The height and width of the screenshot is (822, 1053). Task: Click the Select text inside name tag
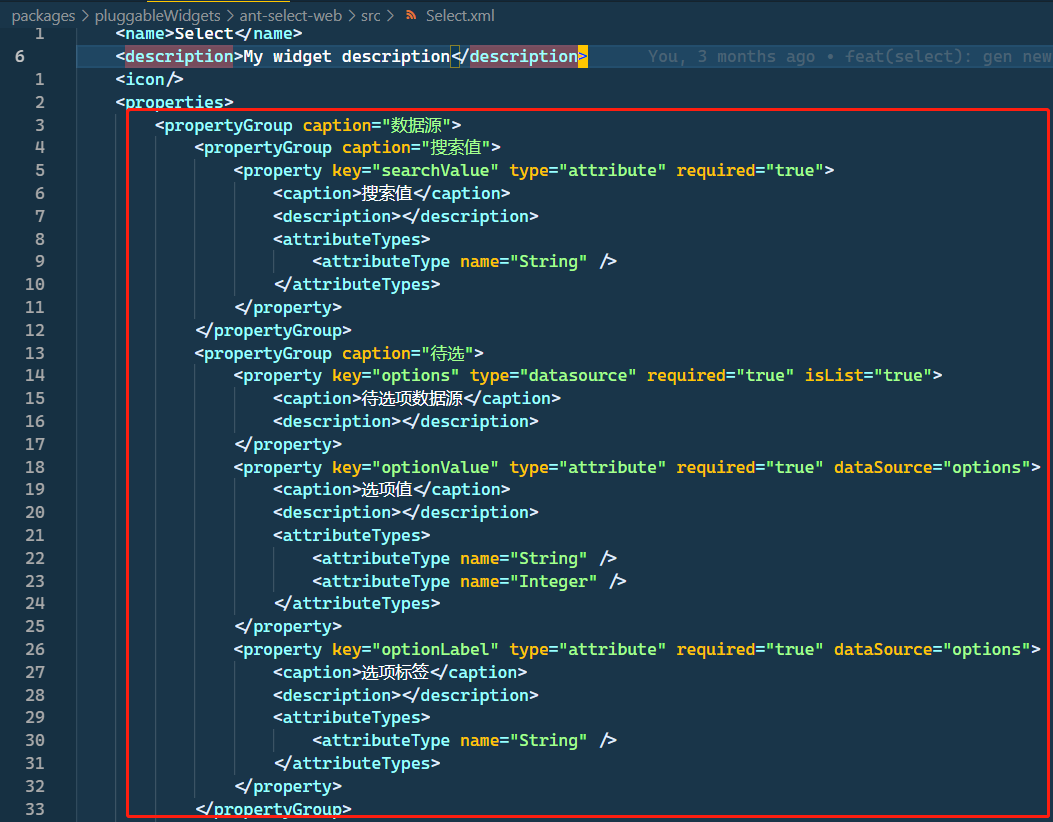pos(204,34)
